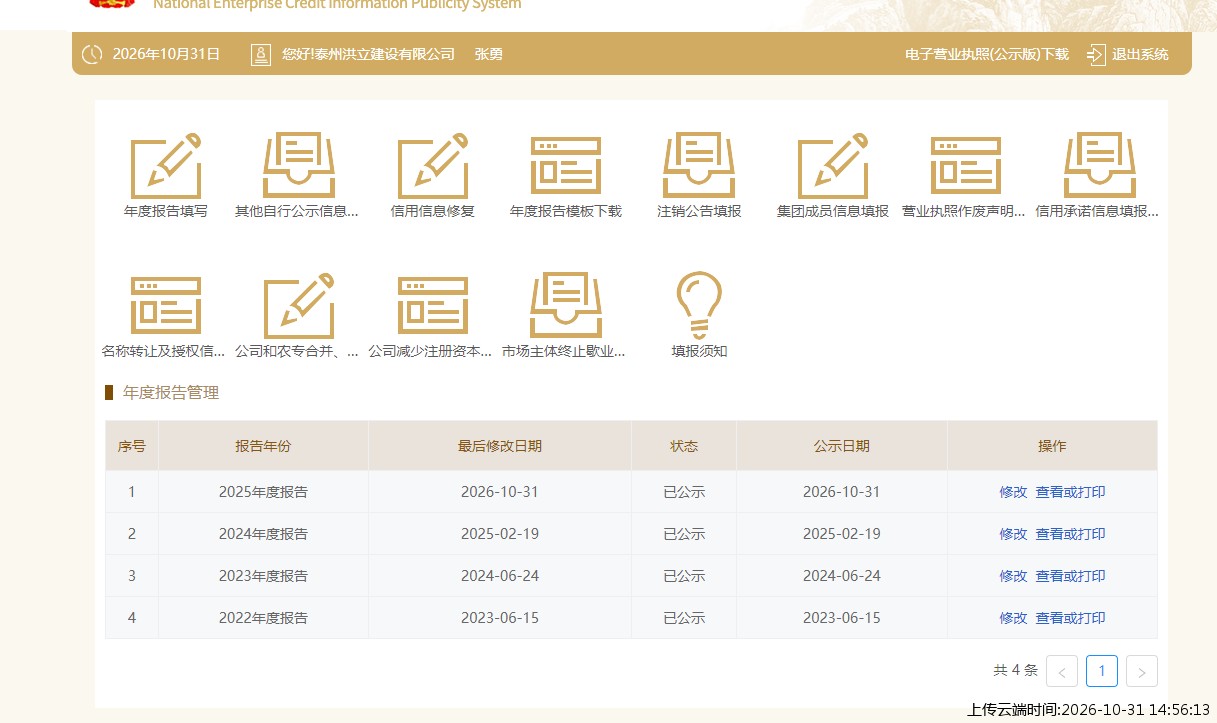
Task: Click 2026年10月31日 date in header
Action: pos(167,54)
